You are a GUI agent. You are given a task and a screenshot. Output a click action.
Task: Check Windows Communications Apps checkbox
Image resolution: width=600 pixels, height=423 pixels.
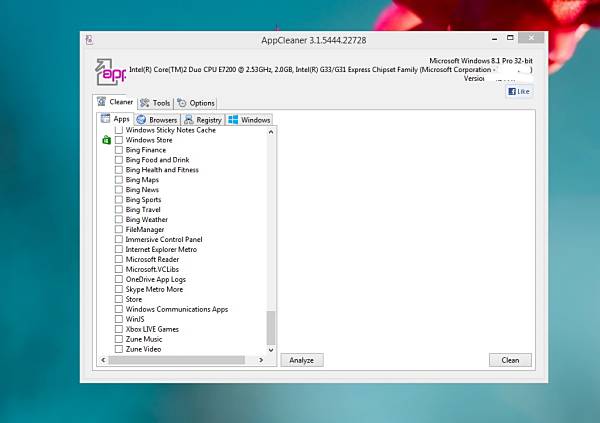119,309
